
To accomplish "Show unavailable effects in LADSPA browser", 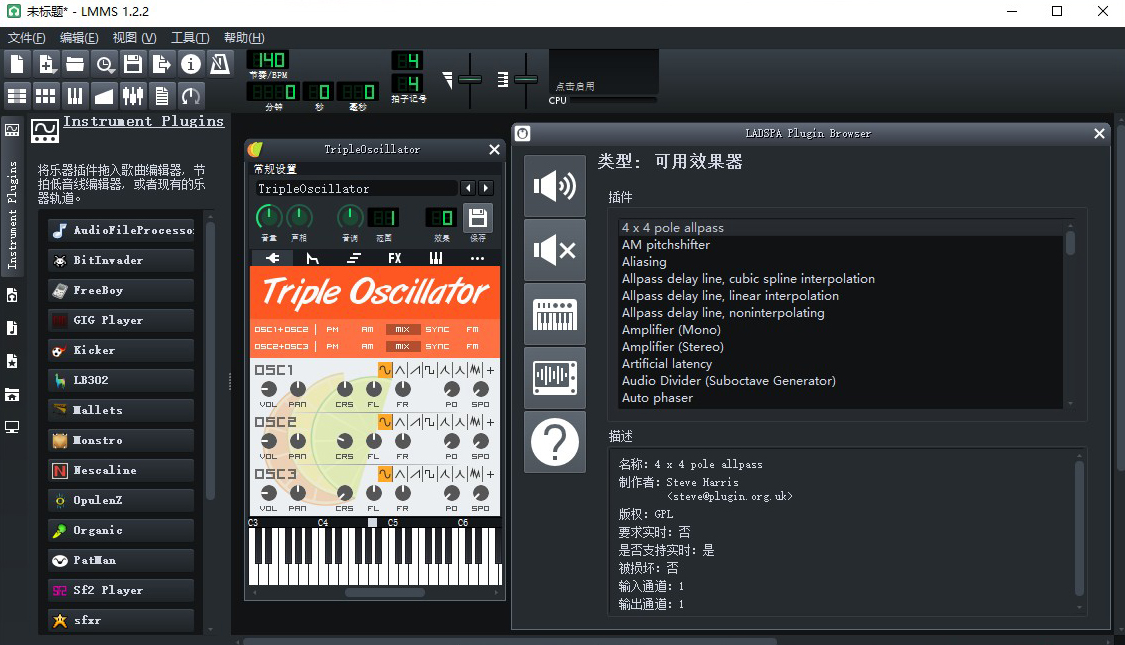I will (x=555, y=250).
